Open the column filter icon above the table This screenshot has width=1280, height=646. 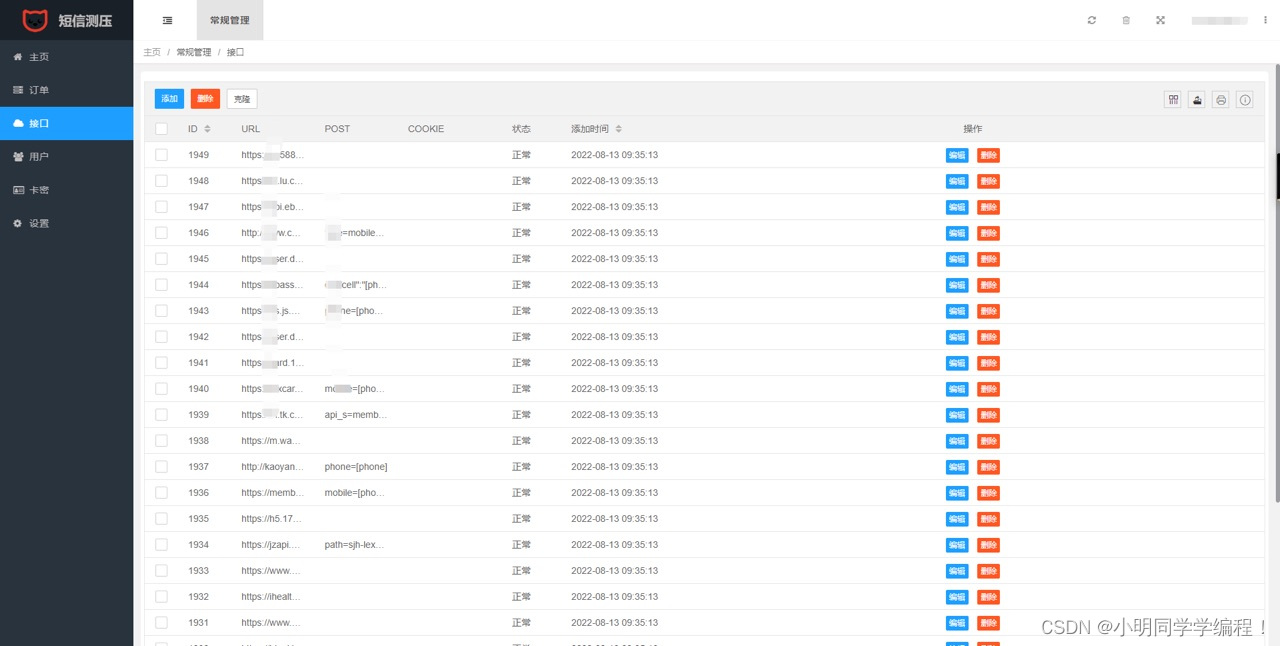(1173, 99)
